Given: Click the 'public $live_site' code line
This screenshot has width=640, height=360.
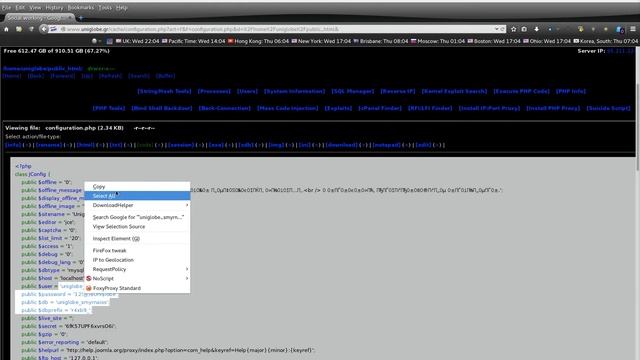Looking at the screenshot, I should [x=47, y=318].
